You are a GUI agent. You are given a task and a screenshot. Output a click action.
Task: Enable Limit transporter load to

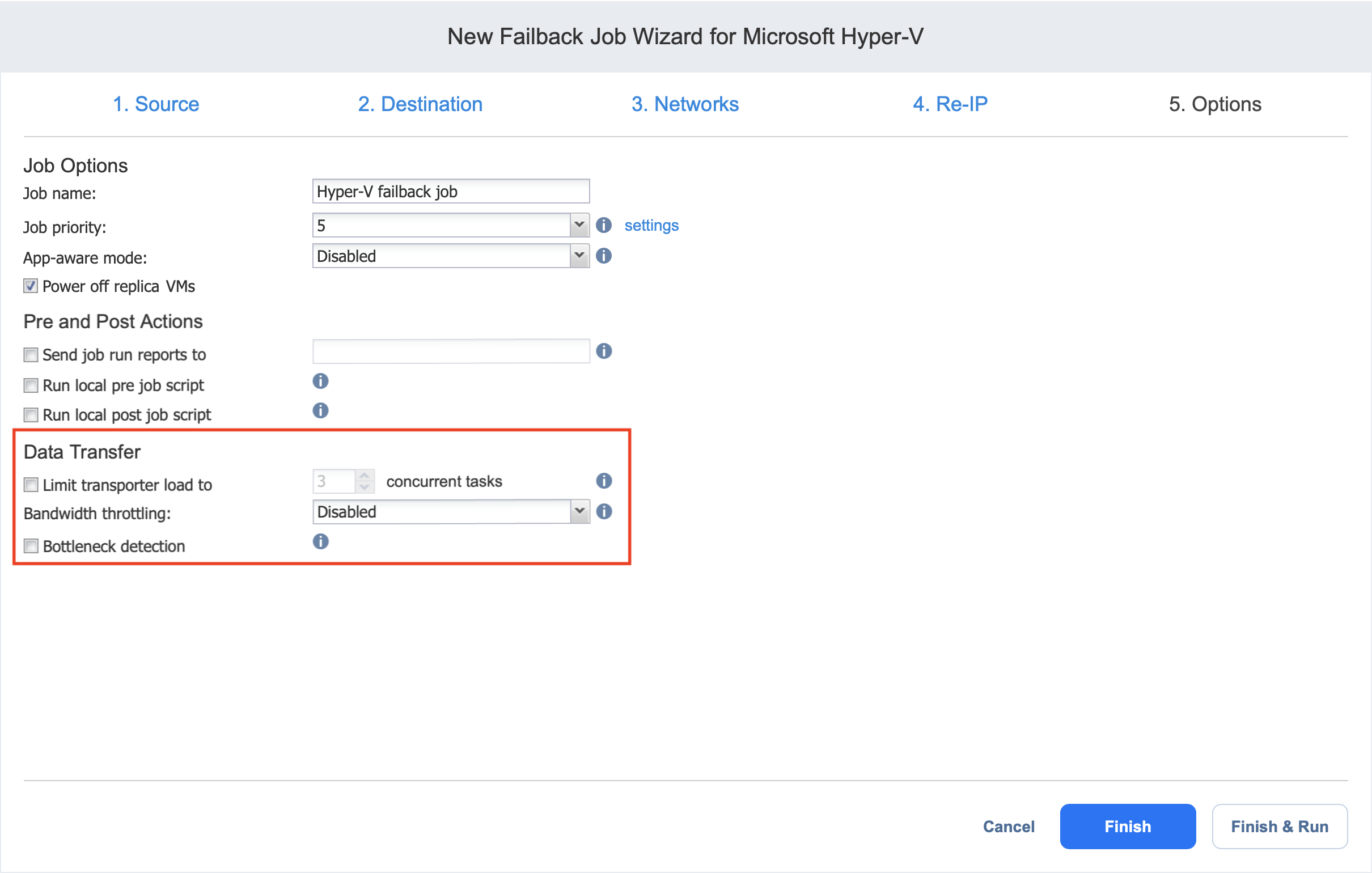(31, 485)
